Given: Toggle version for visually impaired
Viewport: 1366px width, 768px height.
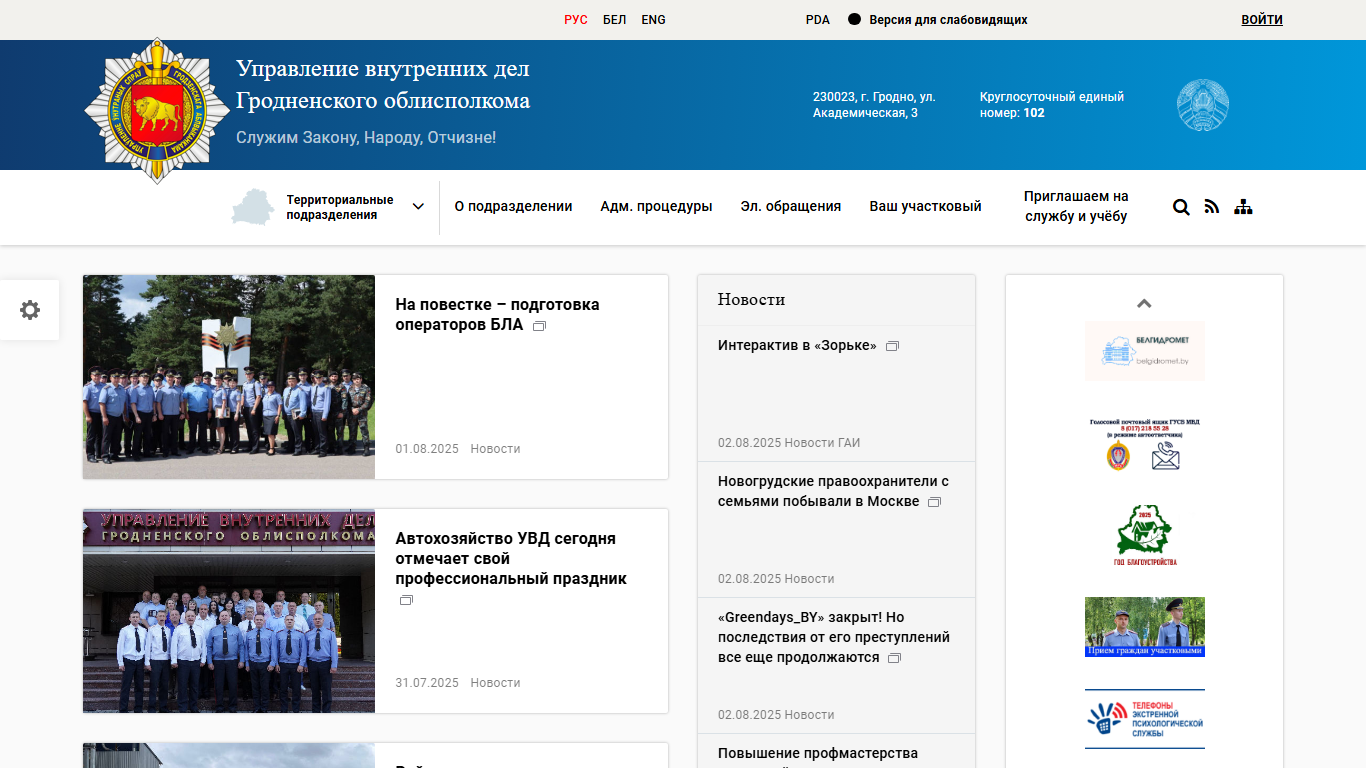Looking at the screenshot, I should (938, 20).
